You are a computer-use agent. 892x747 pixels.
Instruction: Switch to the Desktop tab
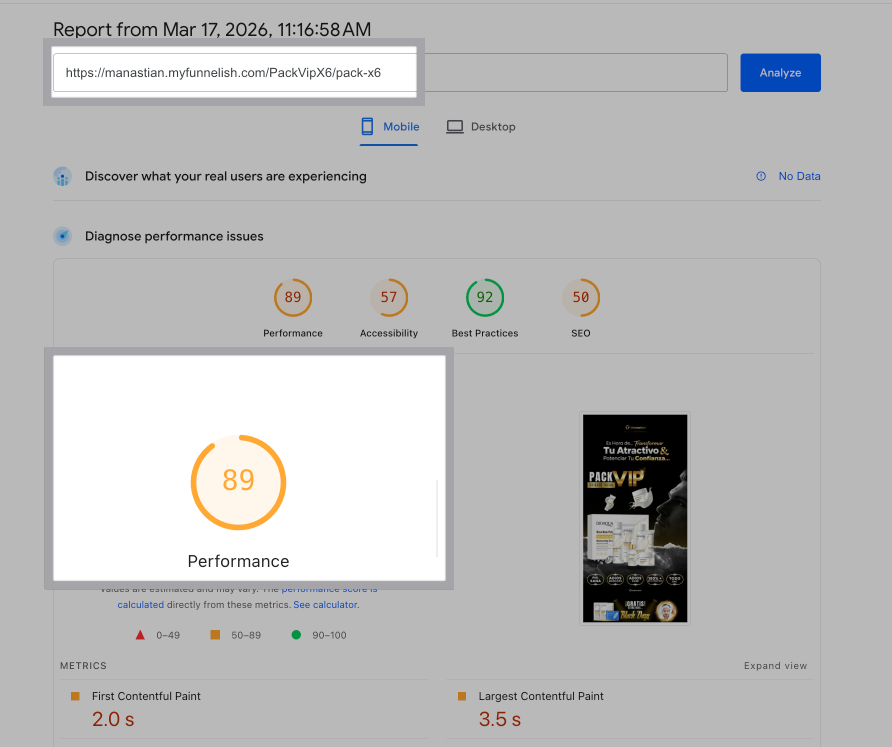[x=481, y=127]
